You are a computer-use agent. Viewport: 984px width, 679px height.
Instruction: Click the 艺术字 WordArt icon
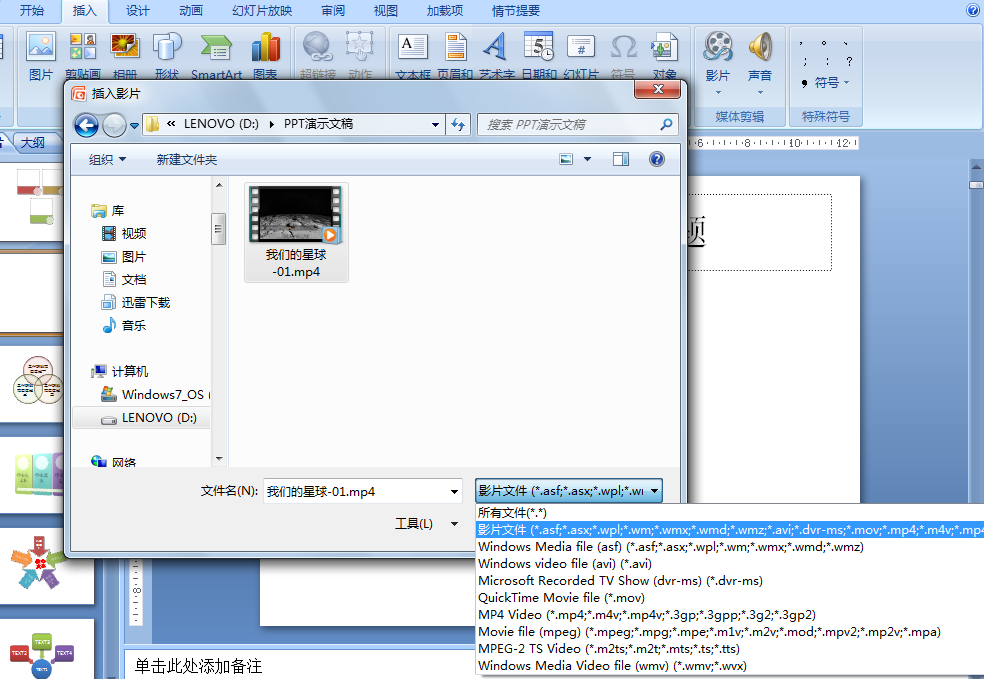coord(496,46)
